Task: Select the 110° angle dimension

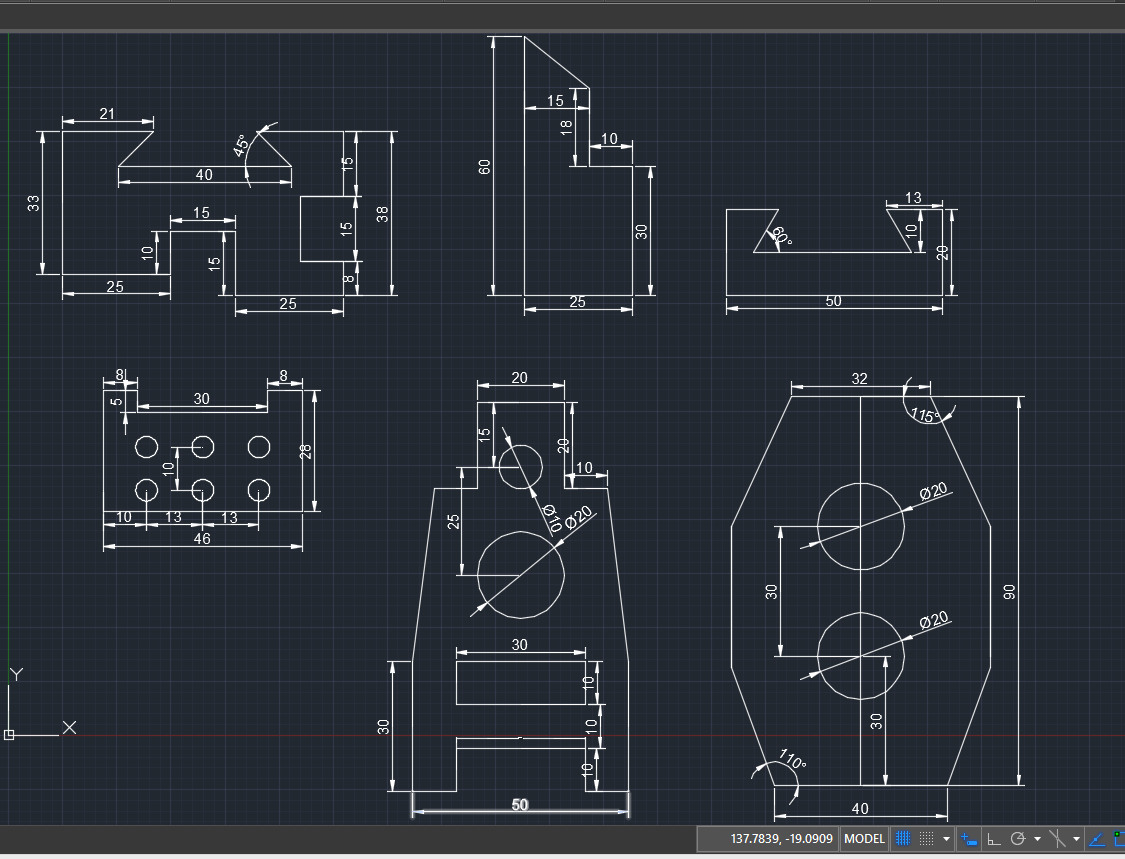Action: (793, 759)
